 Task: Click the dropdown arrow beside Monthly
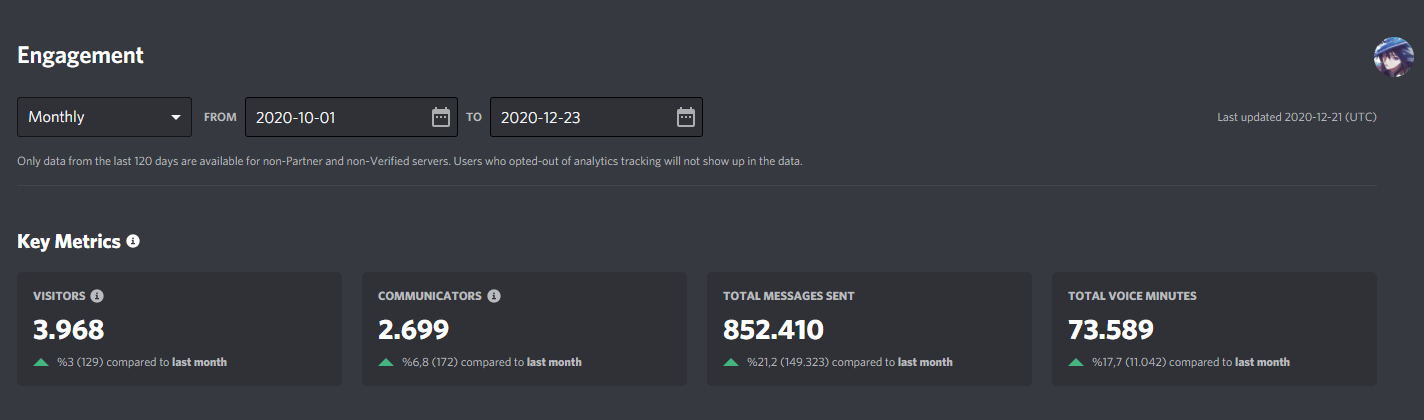click(x=176, y=117)
